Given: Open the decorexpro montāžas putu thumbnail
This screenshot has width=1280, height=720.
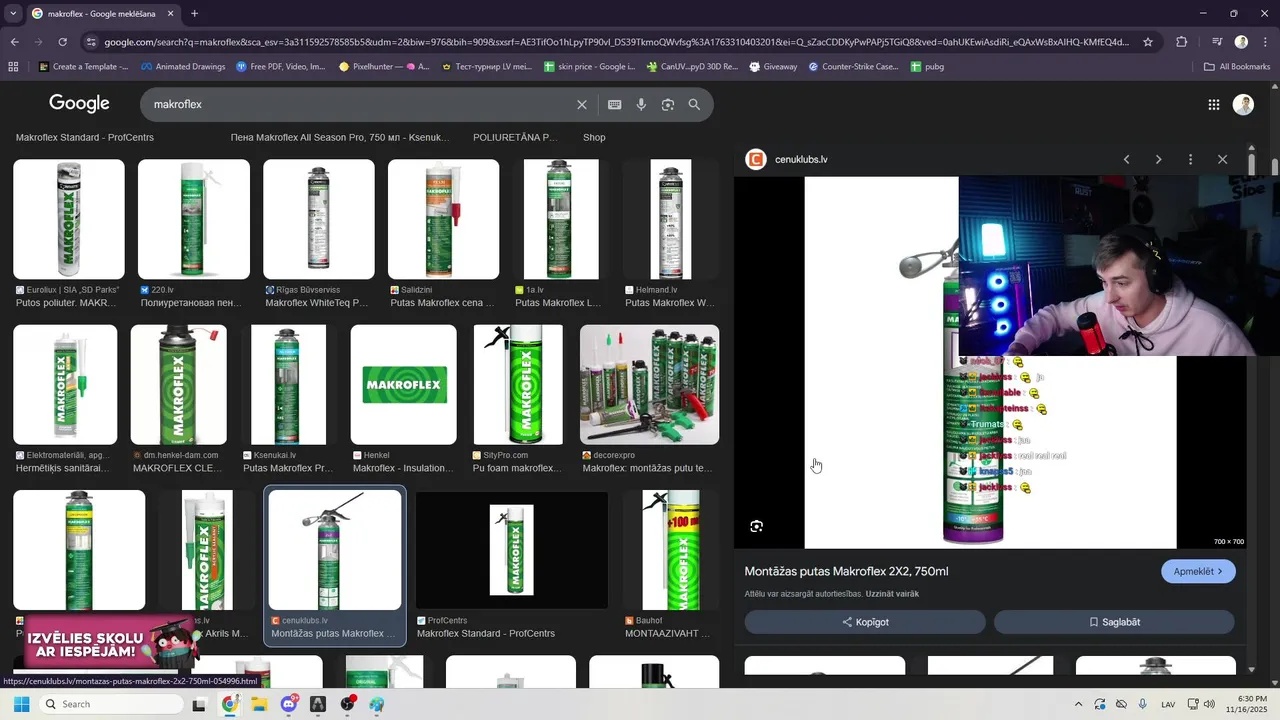Looking at the screenshot, I should click(649, 384).
